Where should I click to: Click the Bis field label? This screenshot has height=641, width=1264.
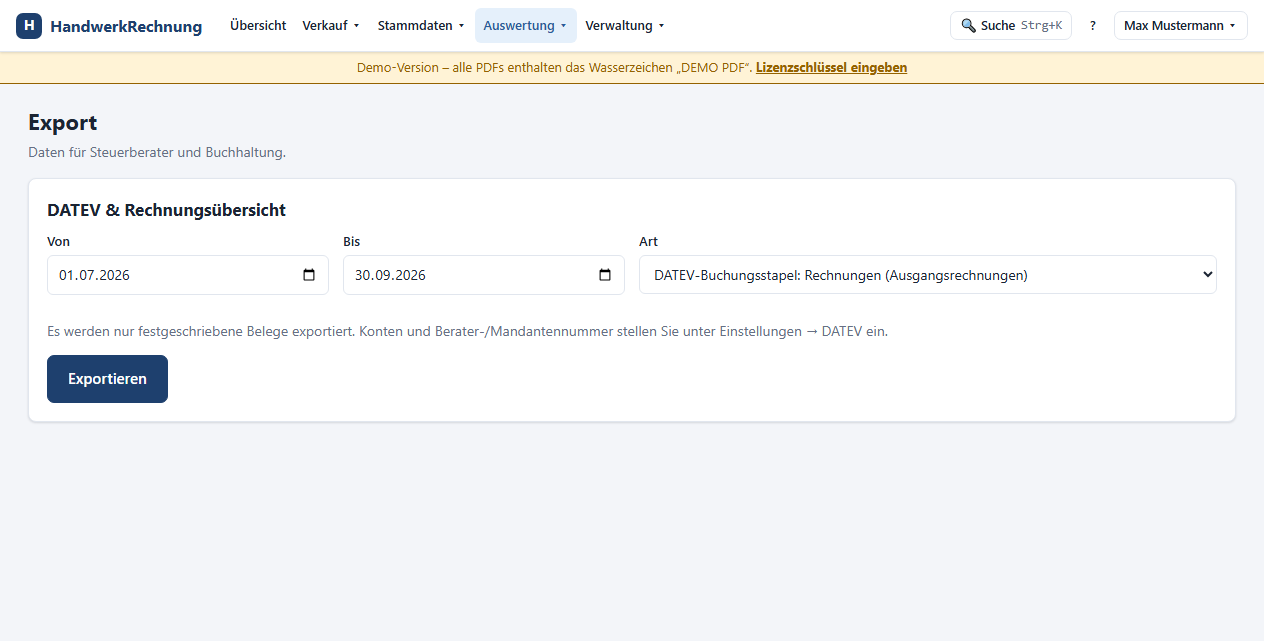point(351,242)
